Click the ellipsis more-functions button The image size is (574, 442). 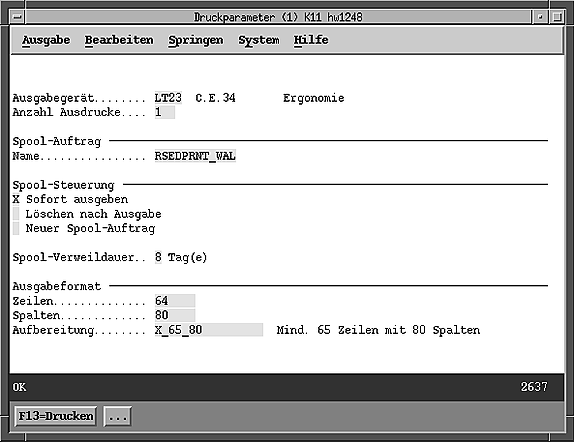point(118,416)
